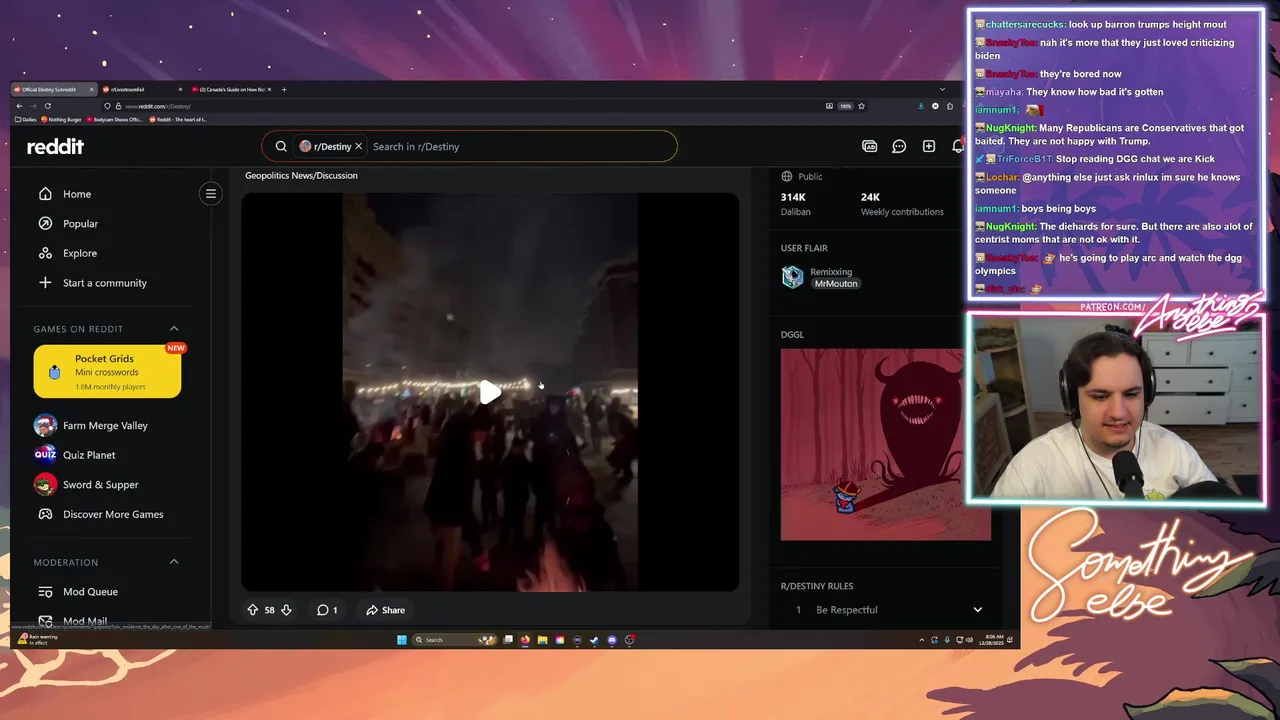The width and height of the screenshot is (1280, 720).
Task: Bookmark this page with star icon
Action: point(861,106)
